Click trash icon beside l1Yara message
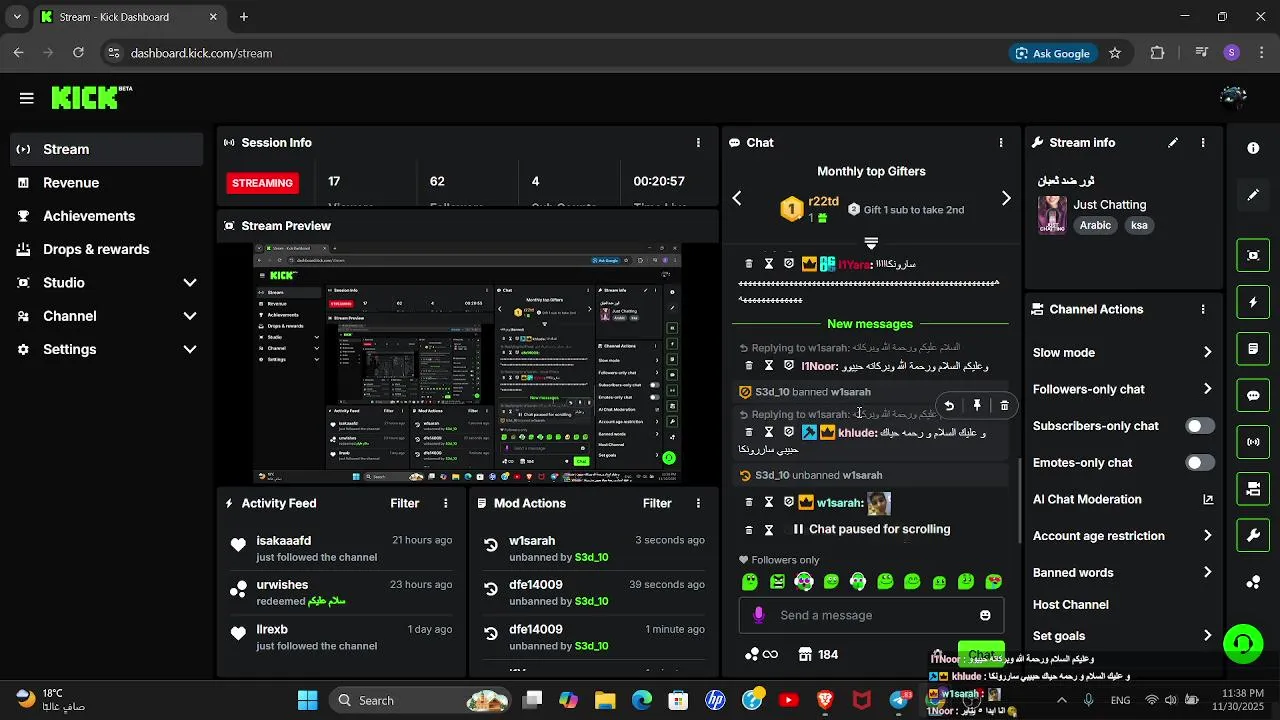The height and width of the screenshot is (720, 1280). click(749, 264)
